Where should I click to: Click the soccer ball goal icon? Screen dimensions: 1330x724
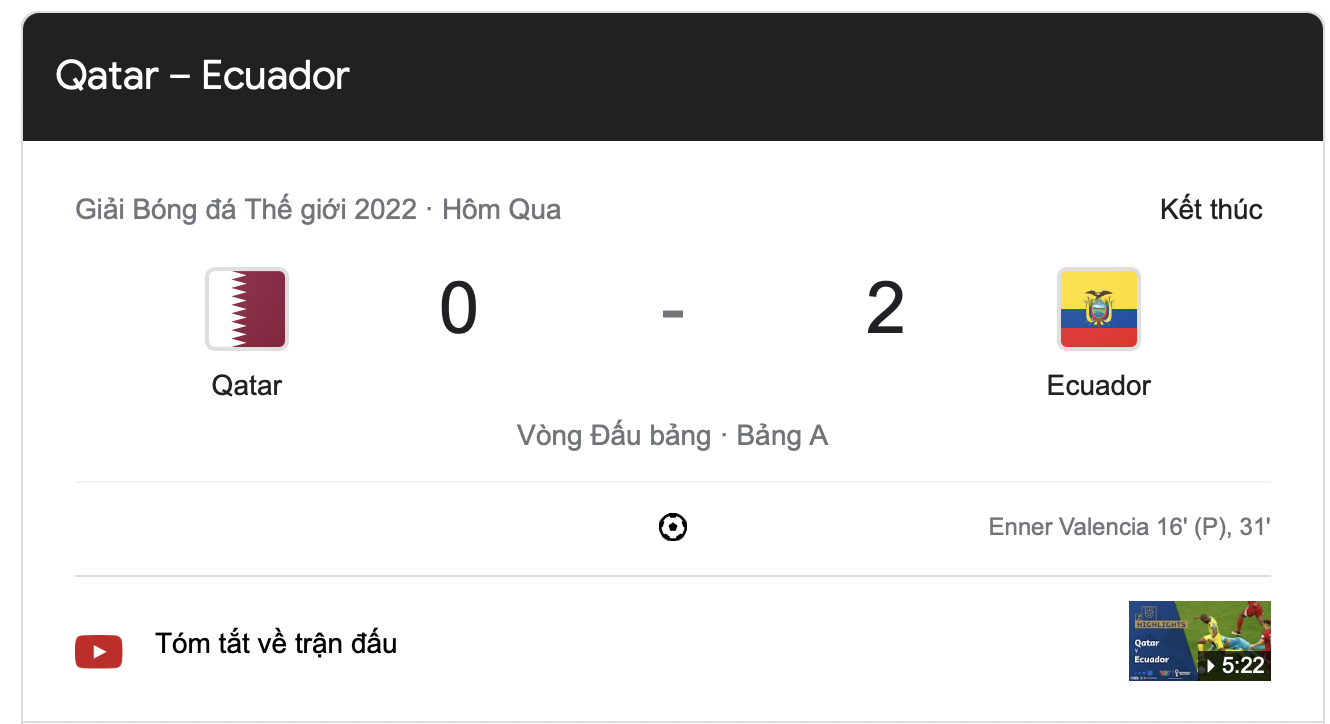tap(673, 527)
